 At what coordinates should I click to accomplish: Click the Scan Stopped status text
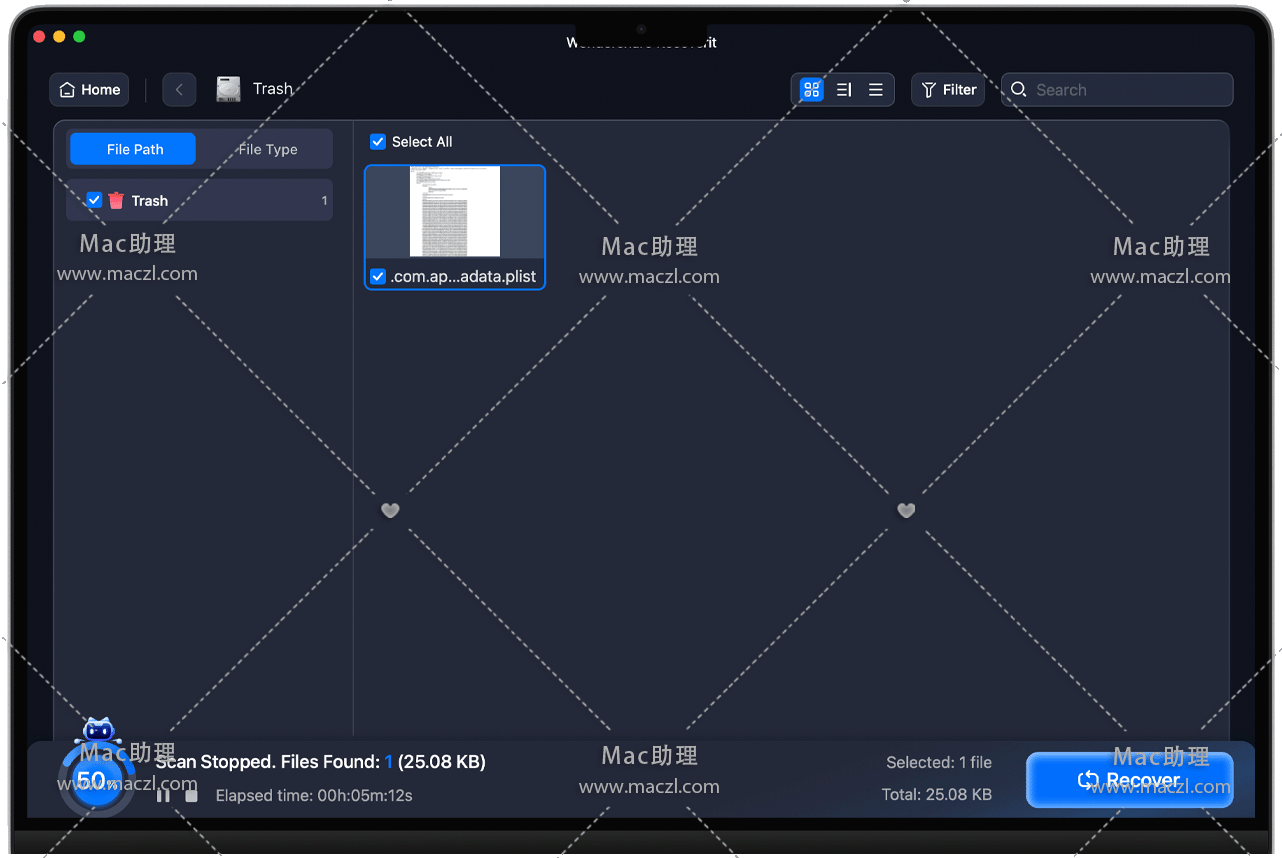(320, 762)
